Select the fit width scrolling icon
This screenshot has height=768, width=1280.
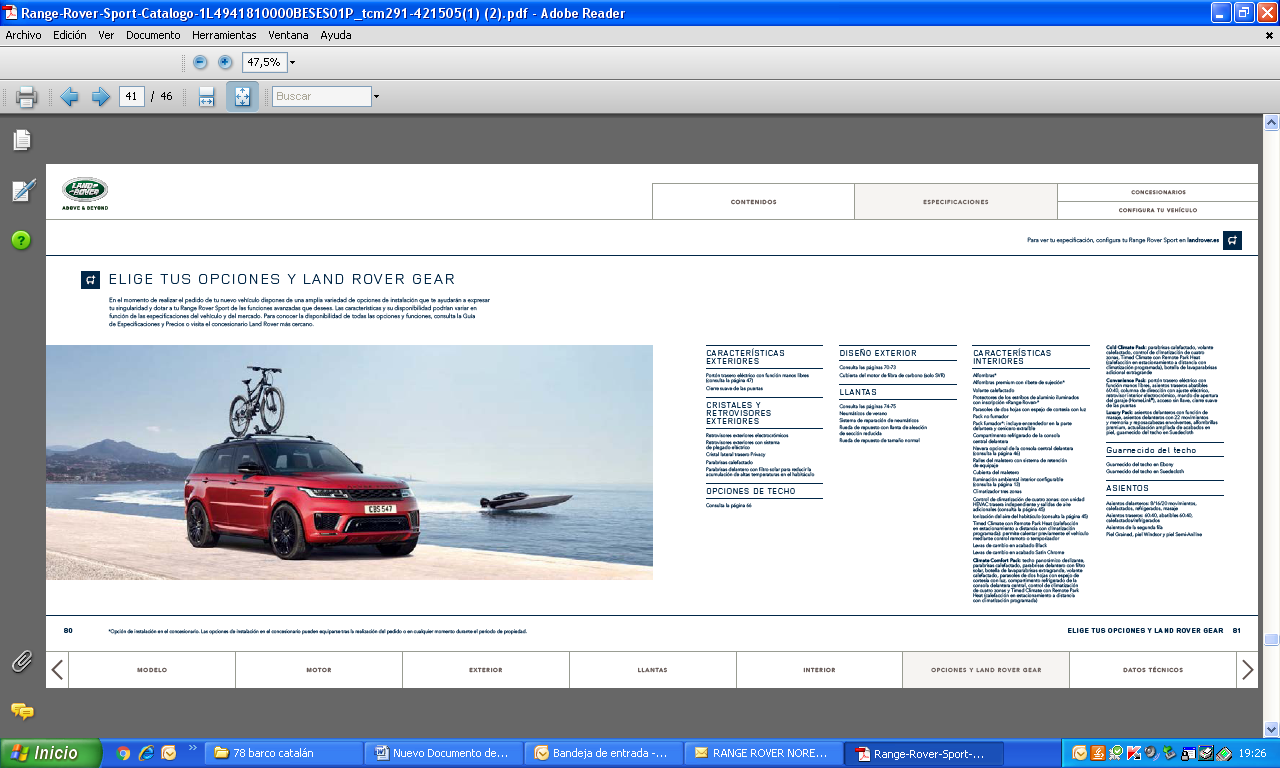coord(206,97)
